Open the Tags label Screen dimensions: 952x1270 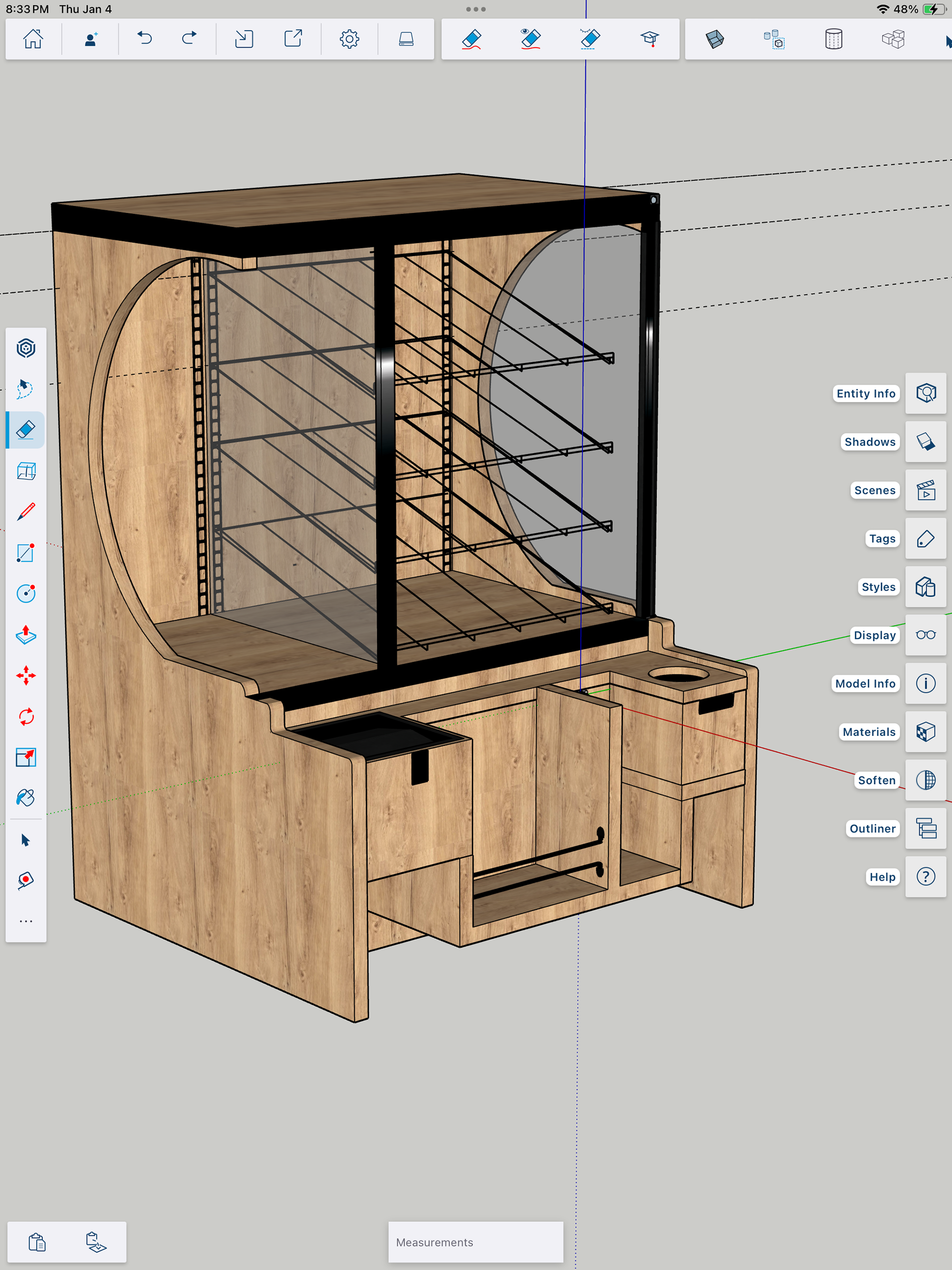(x=882, y=539)
